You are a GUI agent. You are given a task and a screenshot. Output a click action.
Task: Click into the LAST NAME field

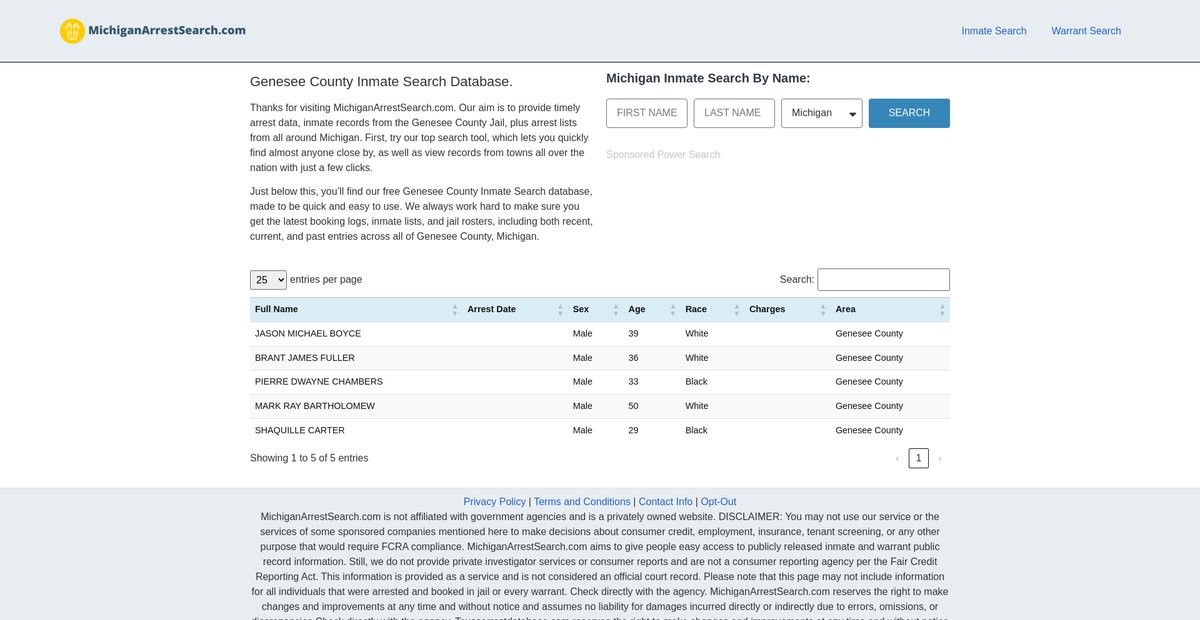point(733,113)
